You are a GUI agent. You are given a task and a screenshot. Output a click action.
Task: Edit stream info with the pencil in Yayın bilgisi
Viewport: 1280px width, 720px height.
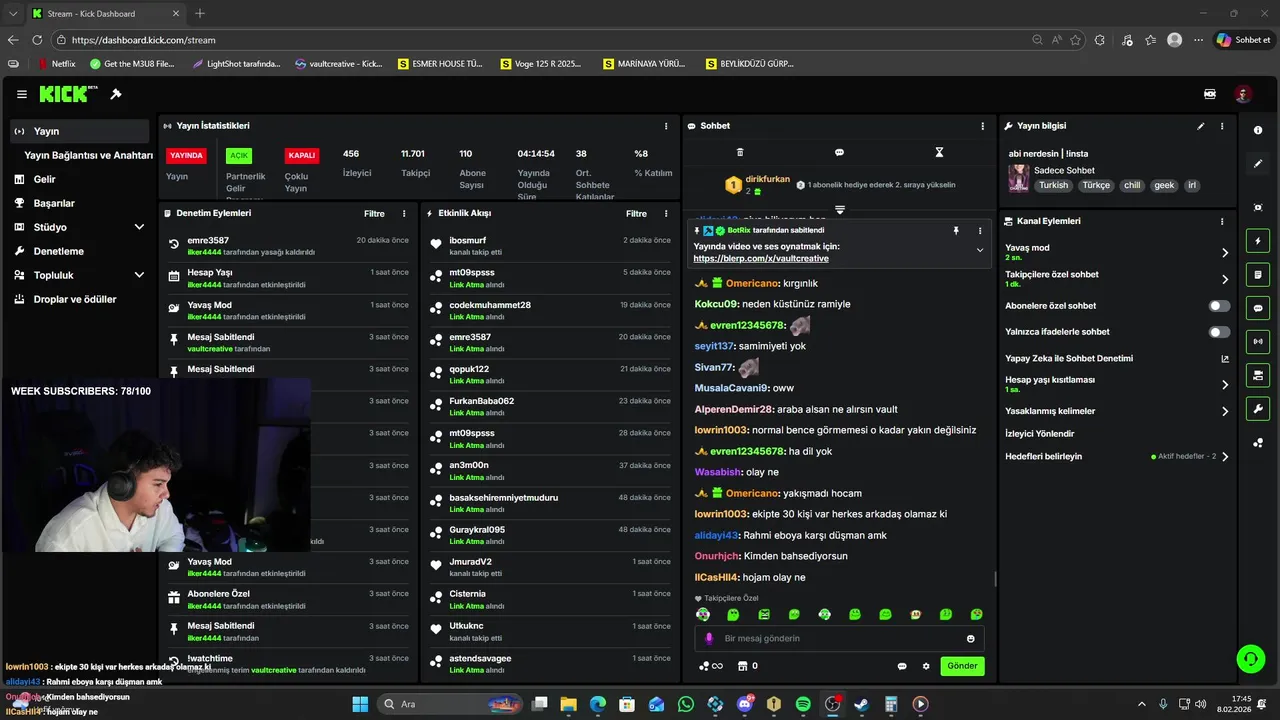[1201, 126]
